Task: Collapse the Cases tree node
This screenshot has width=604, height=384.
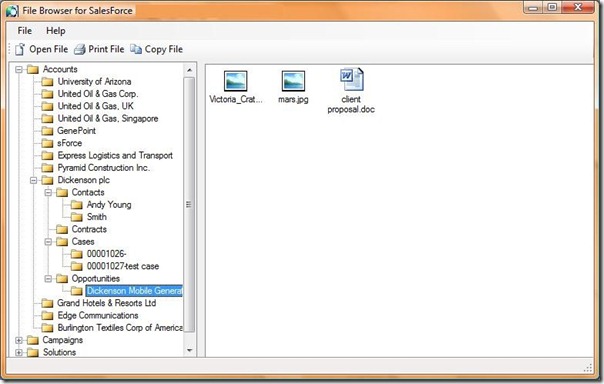Action: (48, 242)
